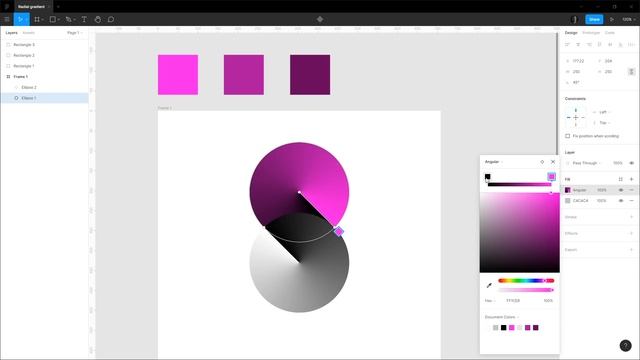
Task: Select the Frame 1 layer
Action: (44, 77)
